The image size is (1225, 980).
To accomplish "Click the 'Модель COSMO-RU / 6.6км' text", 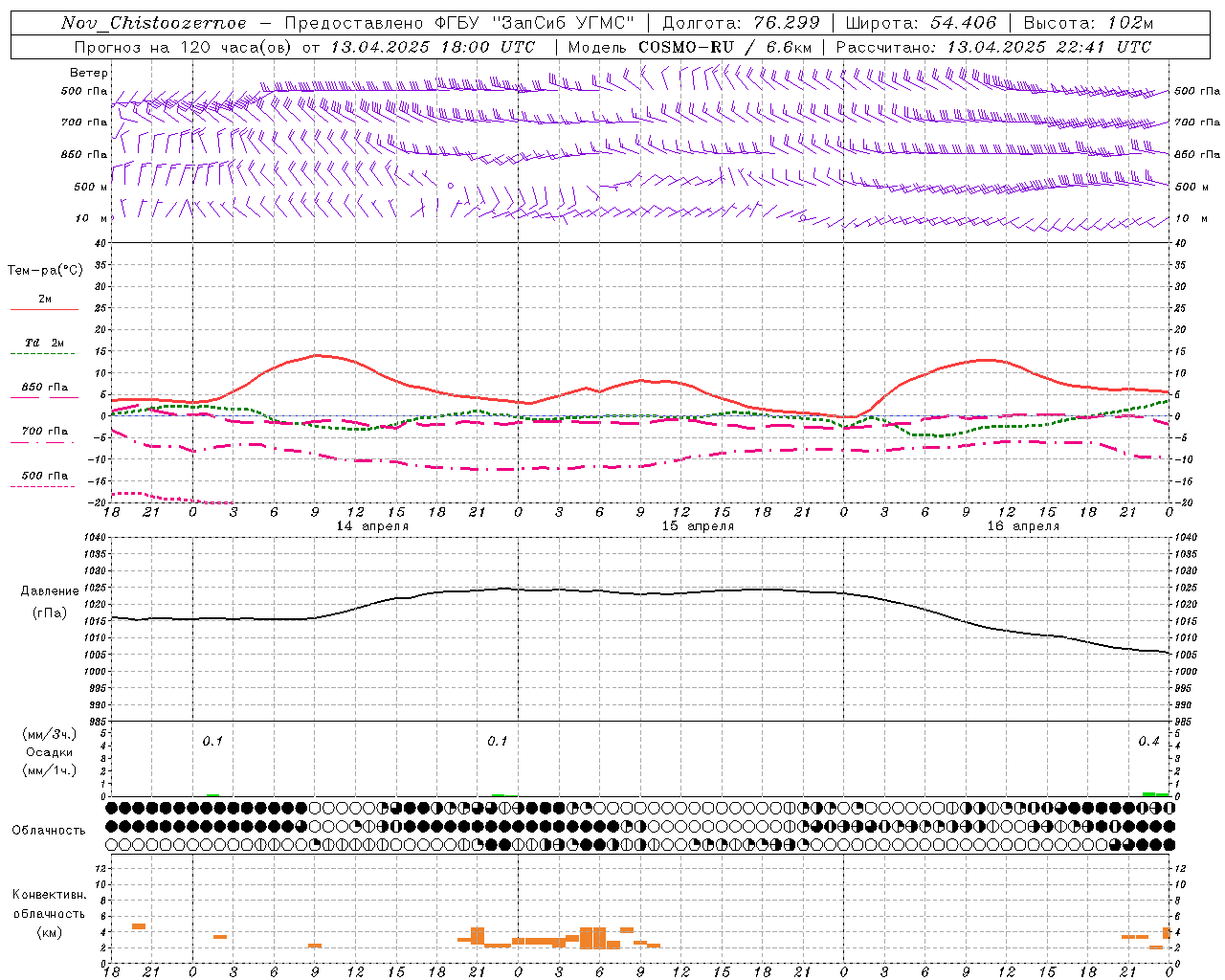I will (x=690, y=47).
